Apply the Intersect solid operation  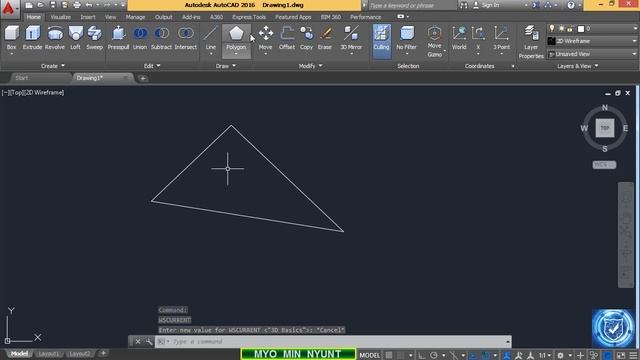tap(186, 38)
